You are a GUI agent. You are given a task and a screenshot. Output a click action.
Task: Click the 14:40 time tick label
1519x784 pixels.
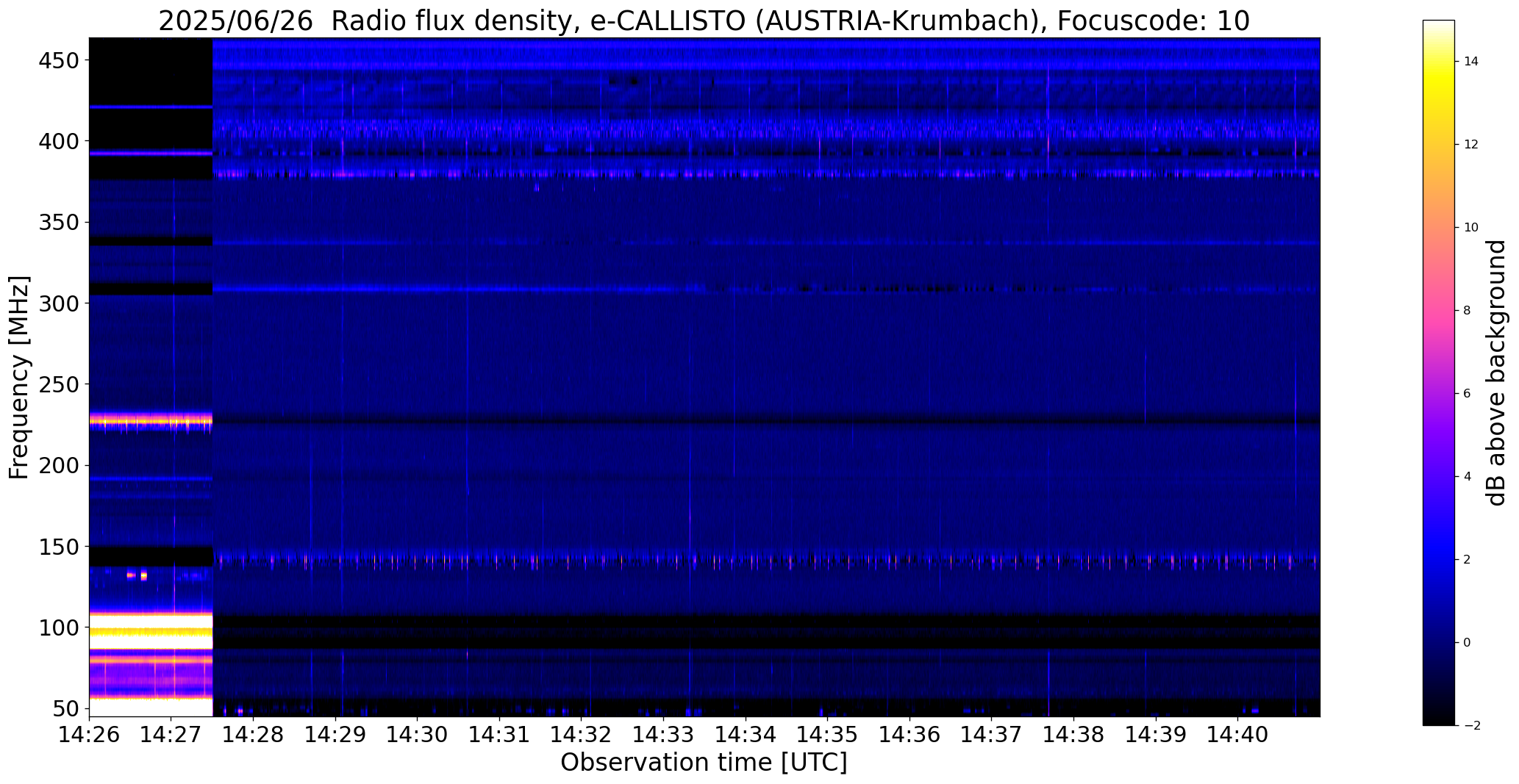point(1238,734)
